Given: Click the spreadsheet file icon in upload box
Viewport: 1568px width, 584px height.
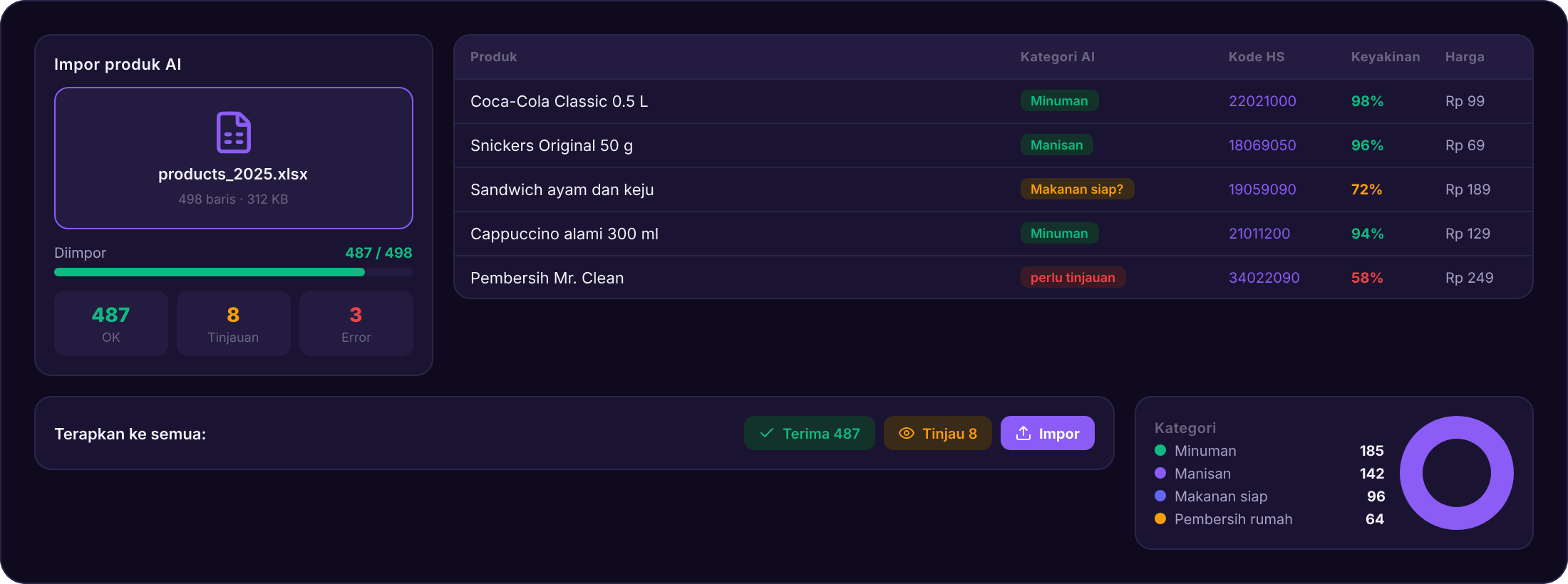Looking at the screenshot, I should pyautogui.click(x=234, y=132).
